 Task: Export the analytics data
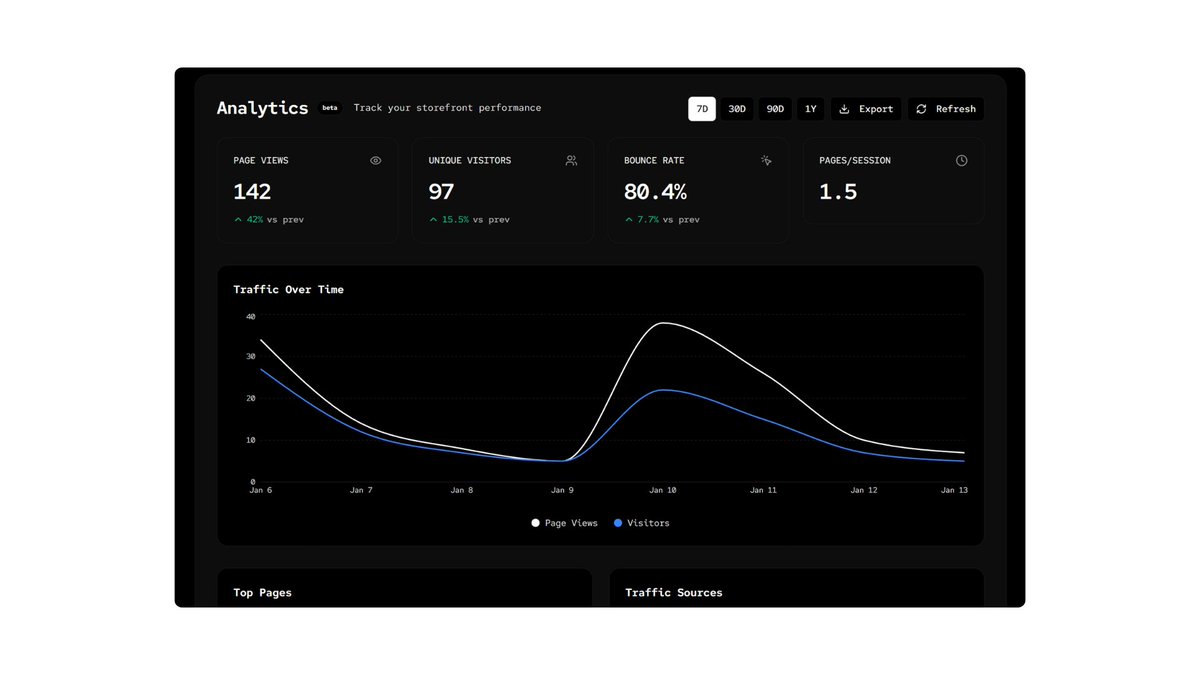(866, 109)
